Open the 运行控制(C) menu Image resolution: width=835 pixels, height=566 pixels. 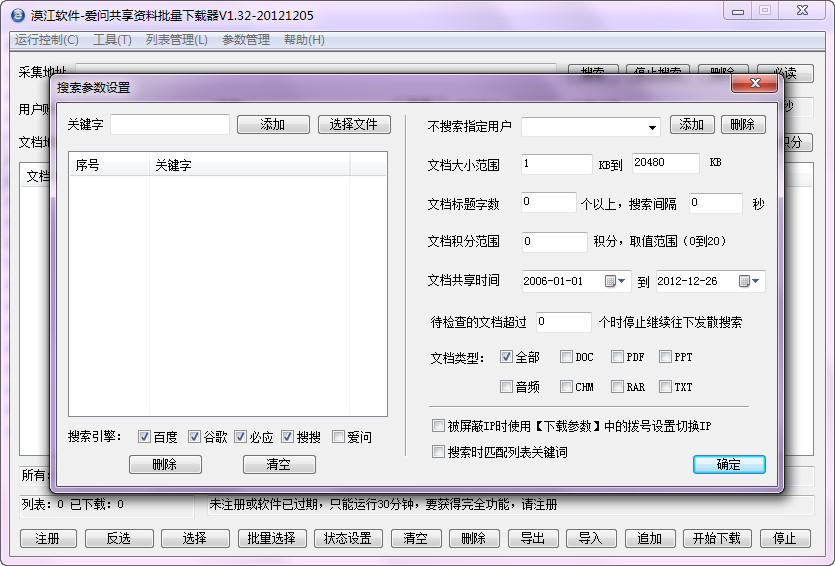[x=46, y=40]
